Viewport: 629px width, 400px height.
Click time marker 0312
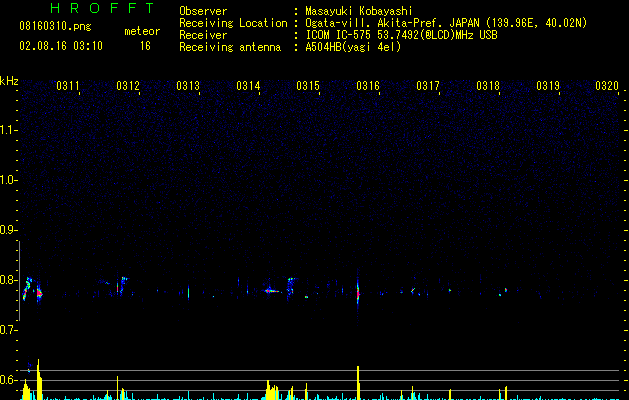pos(128,86)
